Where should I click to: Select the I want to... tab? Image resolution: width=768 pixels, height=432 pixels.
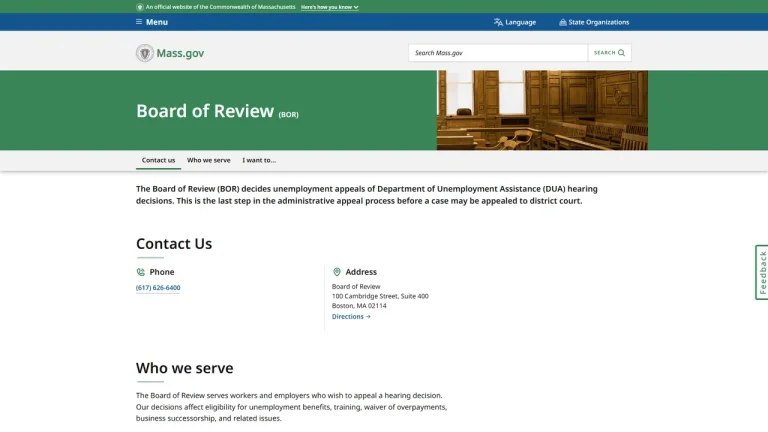coord(259,160)
